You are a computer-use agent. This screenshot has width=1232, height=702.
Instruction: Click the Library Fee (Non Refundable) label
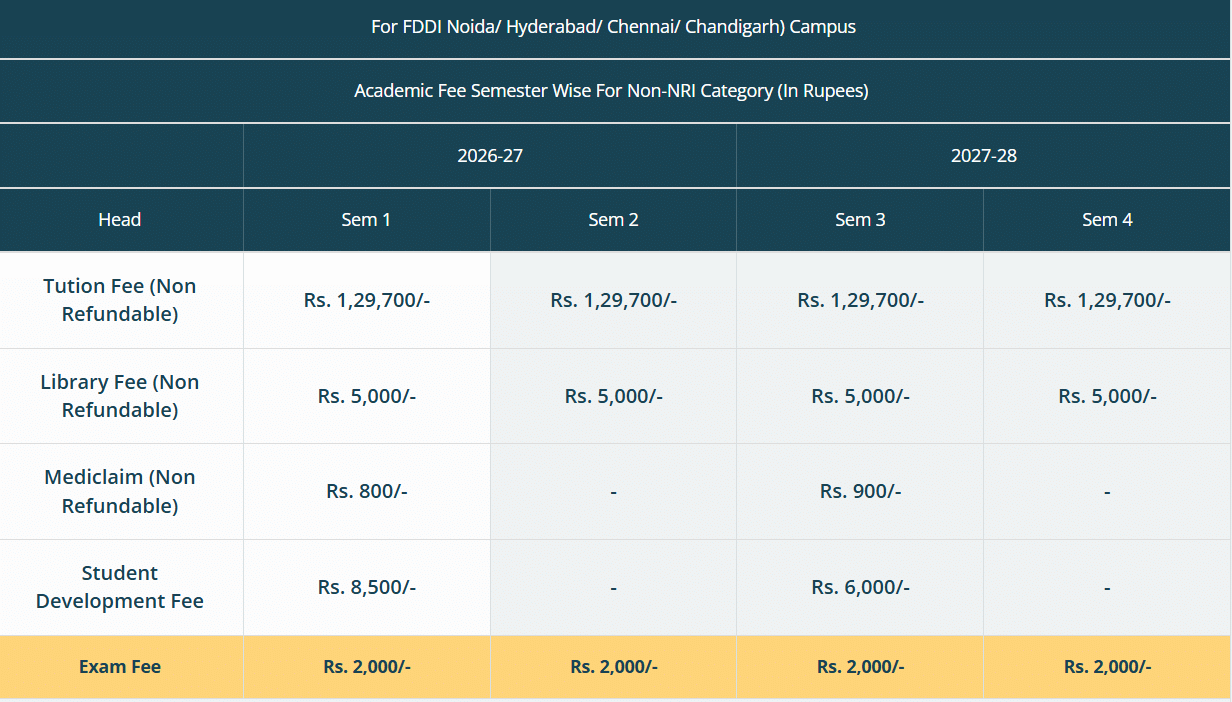point(120,396)
